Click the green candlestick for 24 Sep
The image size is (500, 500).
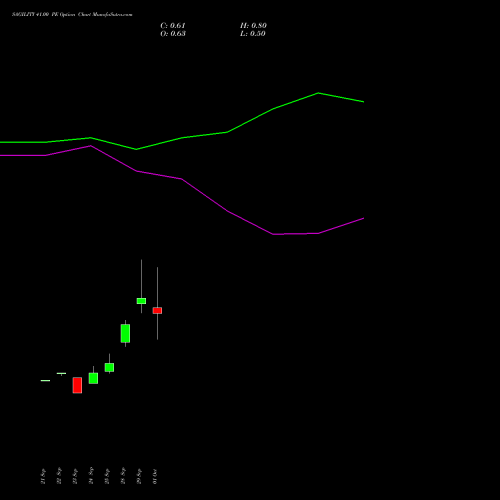click(93, 378)
